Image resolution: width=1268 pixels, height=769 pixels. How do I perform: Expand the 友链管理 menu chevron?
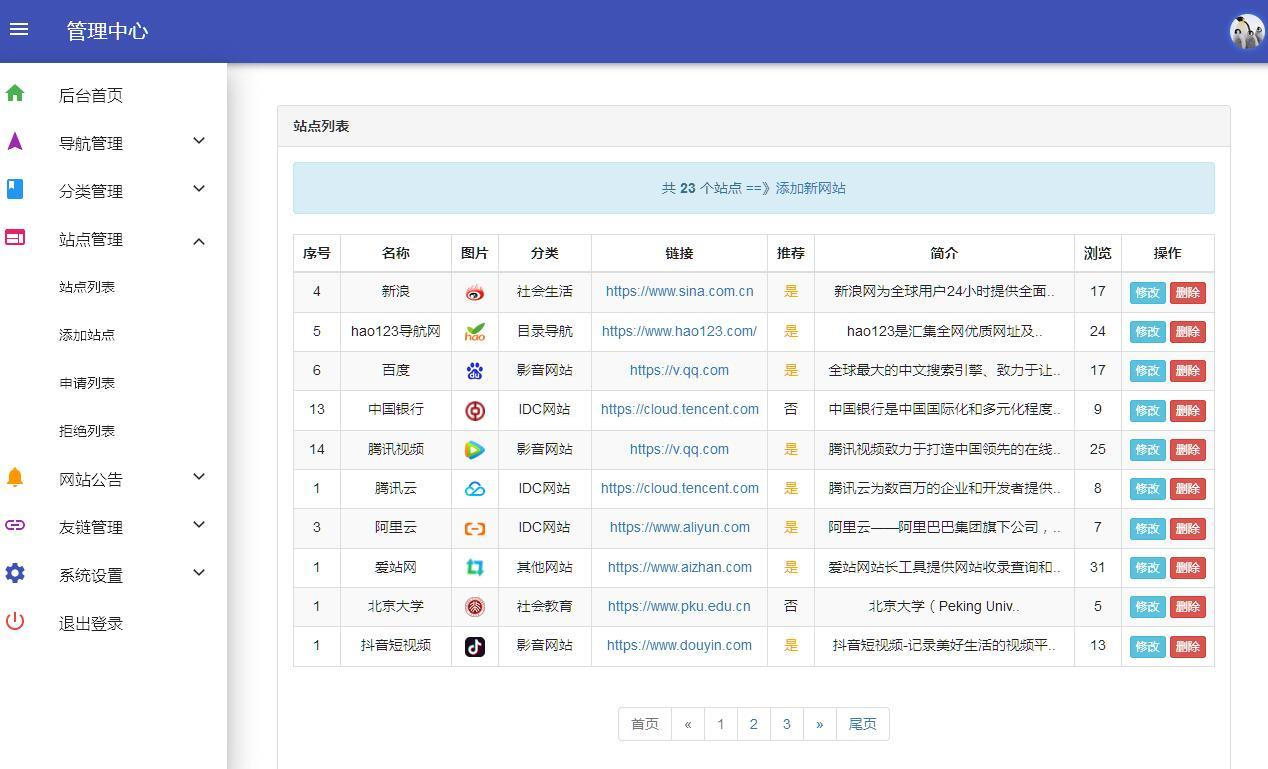click(199, 525)
